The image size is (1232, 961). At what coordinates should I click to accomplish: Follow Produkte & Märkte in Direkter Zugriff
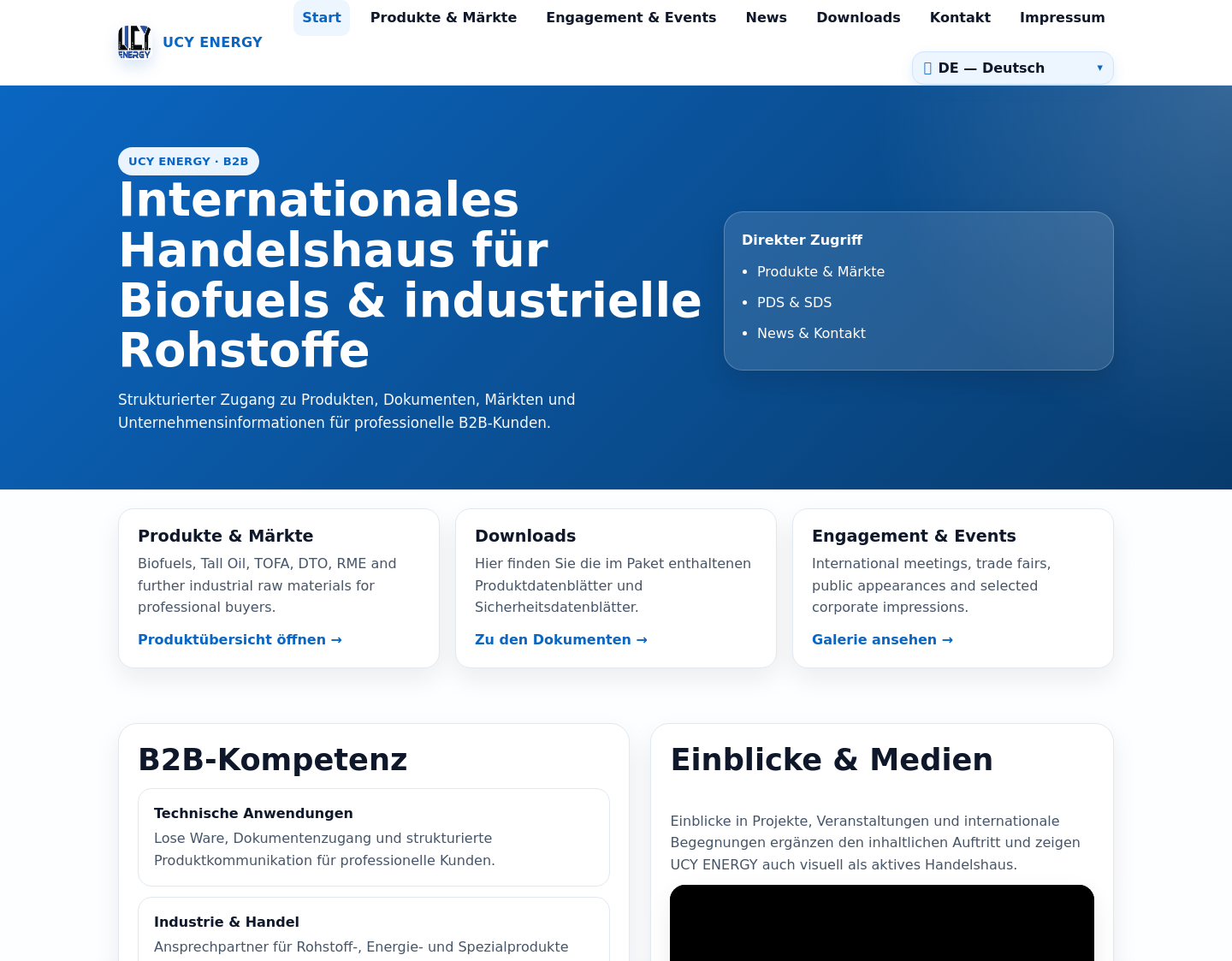[x=820, y=271]
